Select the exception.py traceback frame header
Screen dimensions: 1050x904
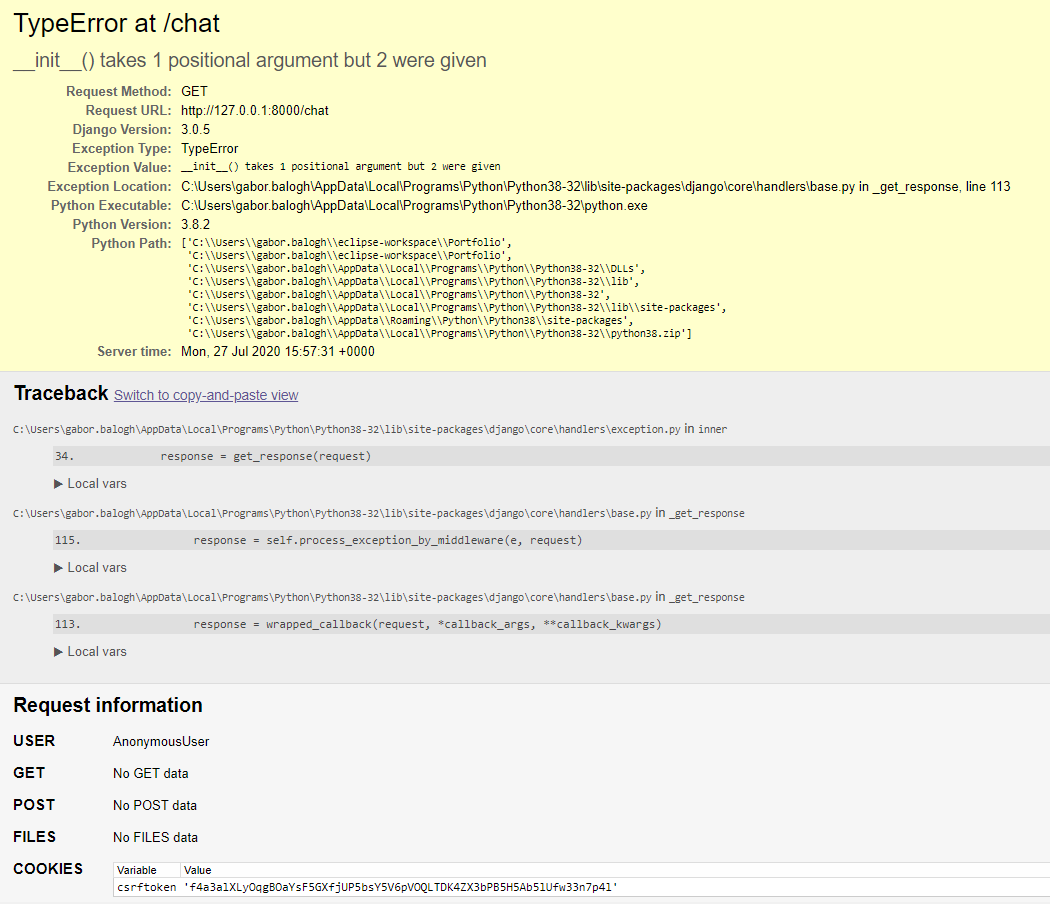tap(370, 428)
